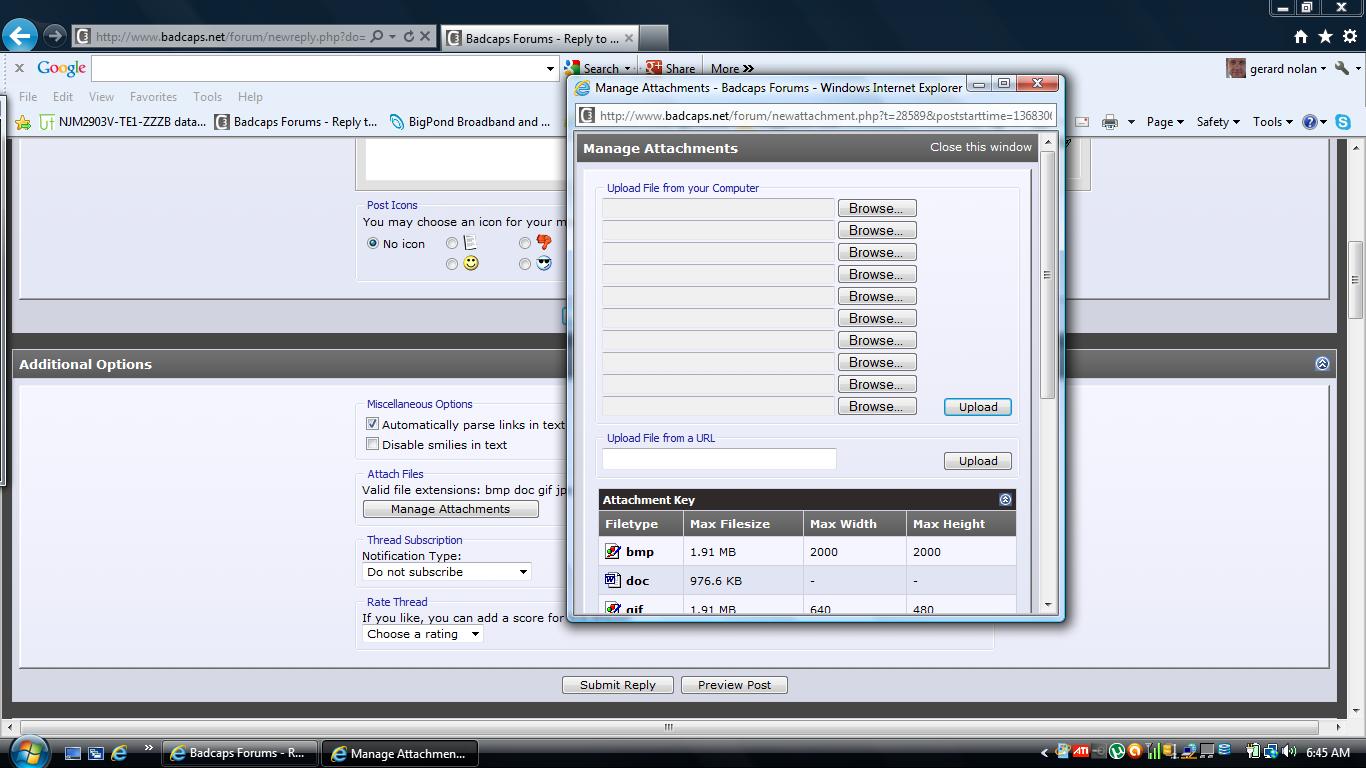Click the Skype icon in command bar

tap(1343, 122)
